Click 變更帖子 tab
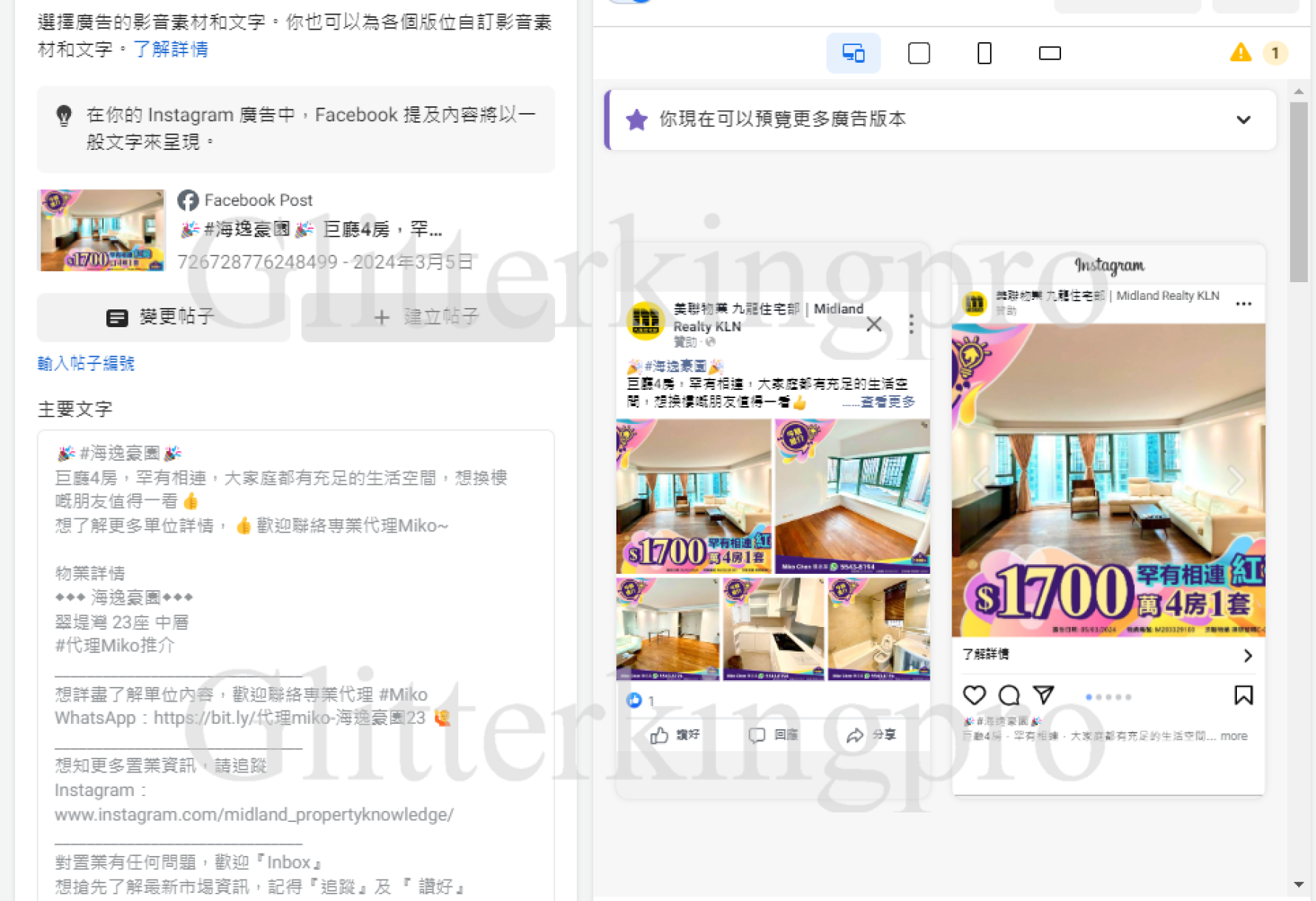 point(163,317)
